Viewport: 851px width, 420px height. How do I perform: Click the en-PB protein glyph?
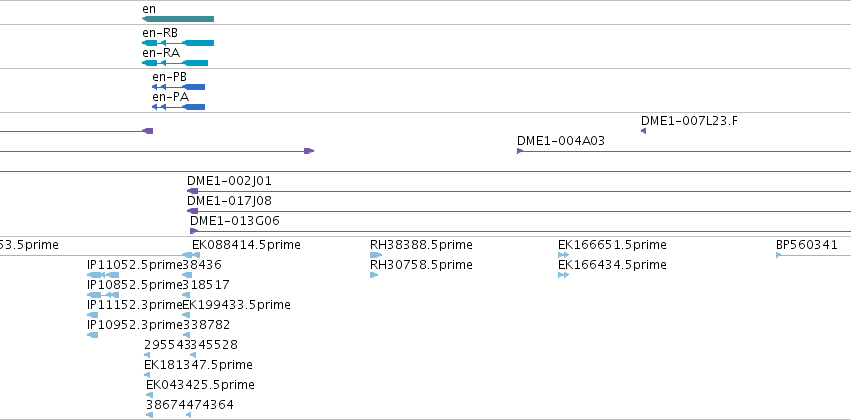point(179,87)
